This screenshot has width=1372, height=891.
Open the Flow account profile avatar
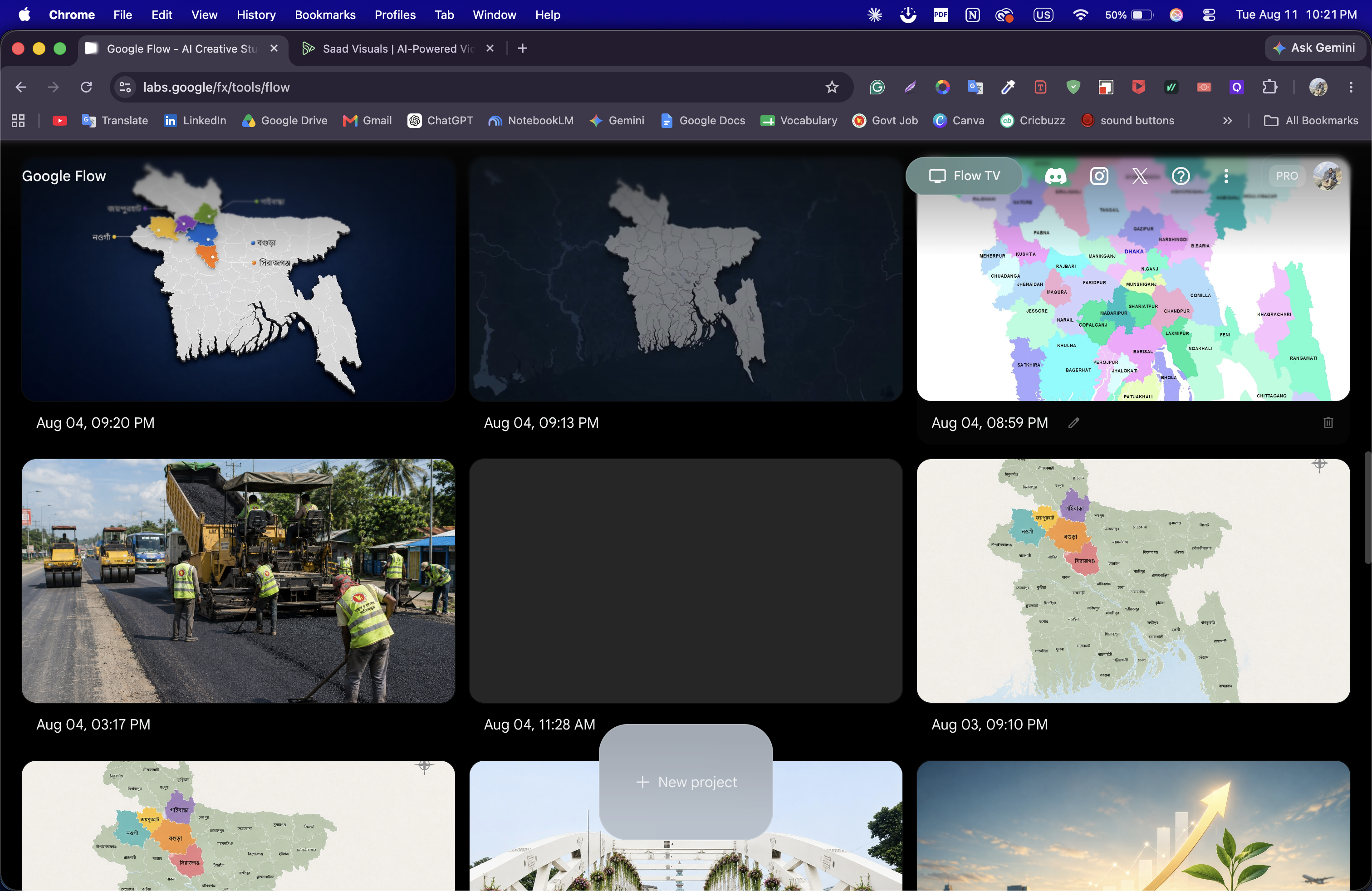(1327, 176)
